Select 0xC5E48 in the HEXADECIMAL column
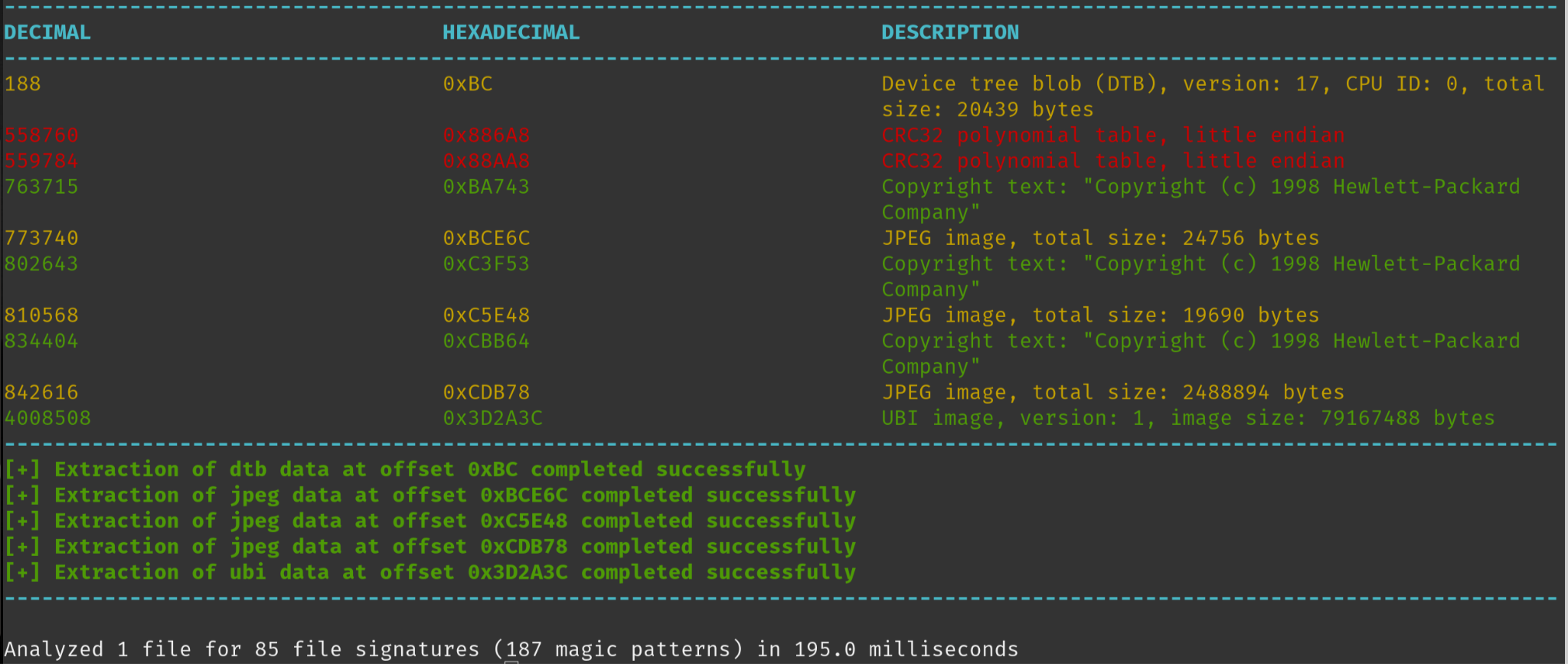The height and width of the screenshot is (664, 1568). (486, 315)
